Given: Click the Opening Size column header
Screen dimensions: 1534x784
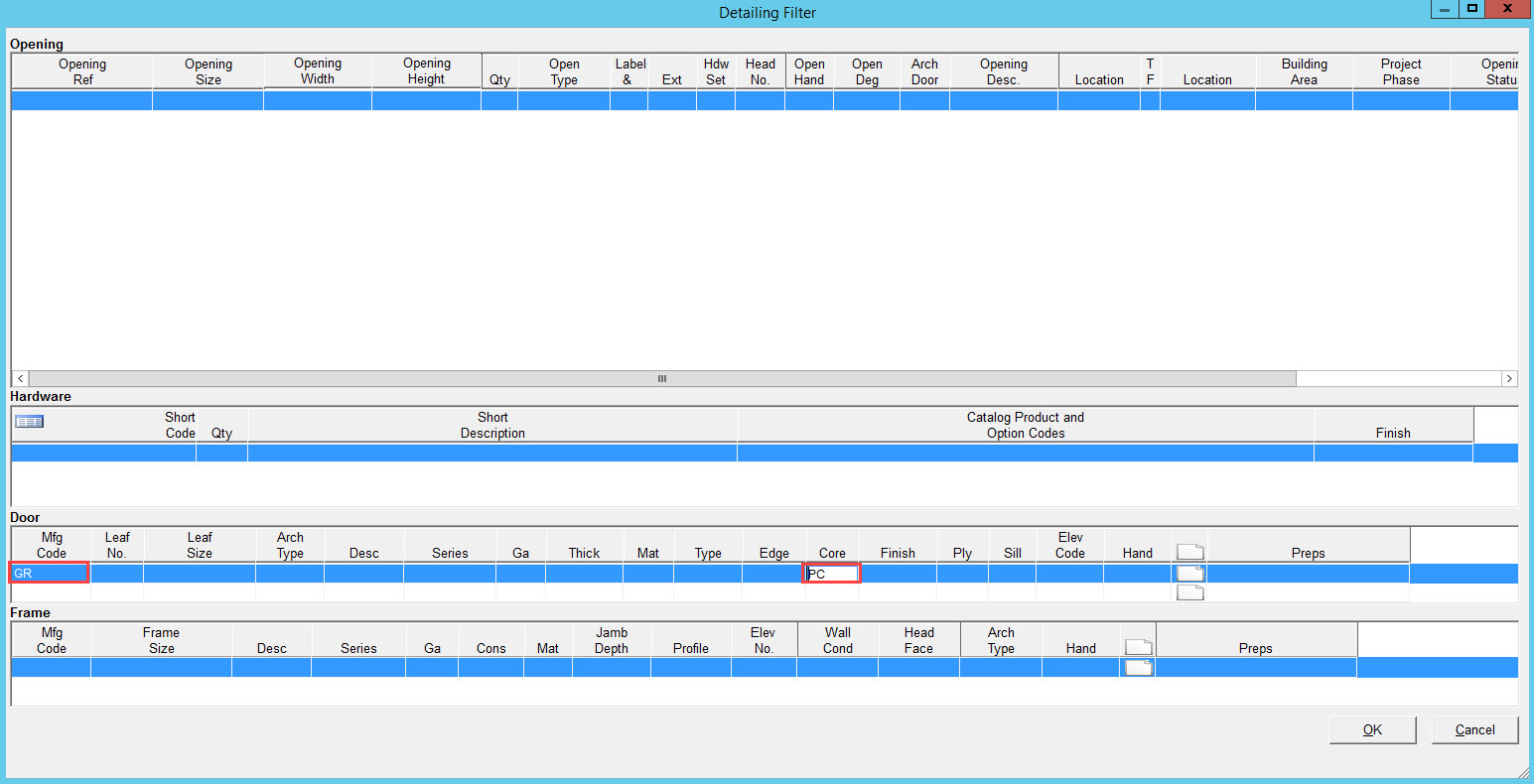Looking at the screenshot, I should (209, 71).
